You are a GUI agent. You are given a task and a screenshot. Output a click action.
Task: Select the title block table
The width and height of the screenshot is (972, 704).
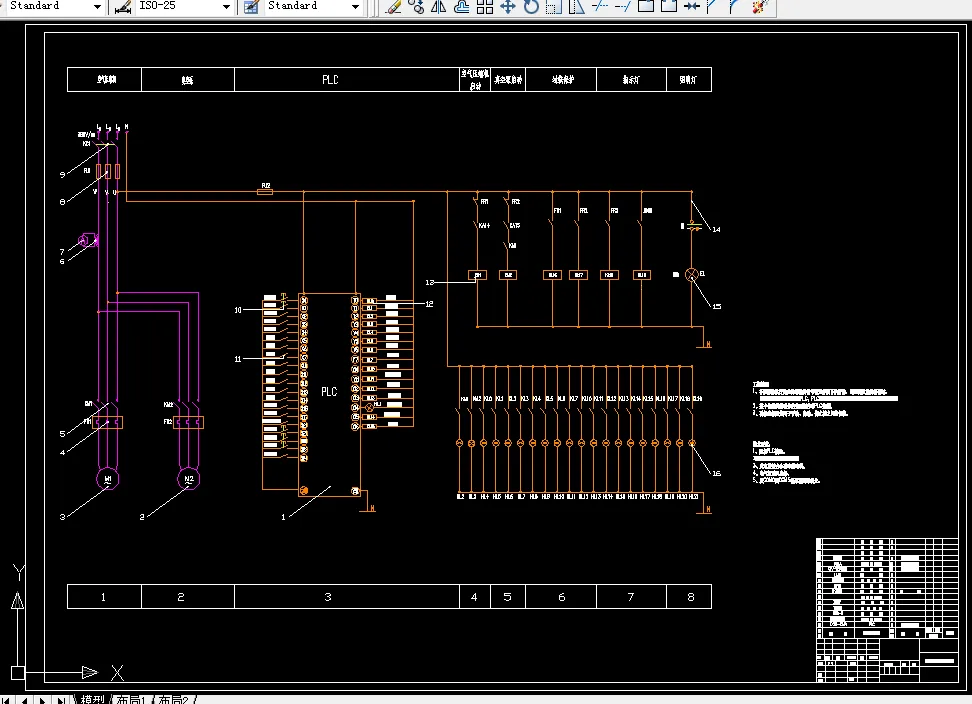[x=887, y=610]
